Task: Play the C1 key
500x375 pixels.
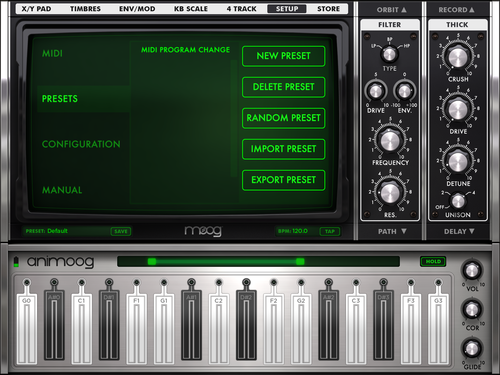Action: [x=82, y=328]
